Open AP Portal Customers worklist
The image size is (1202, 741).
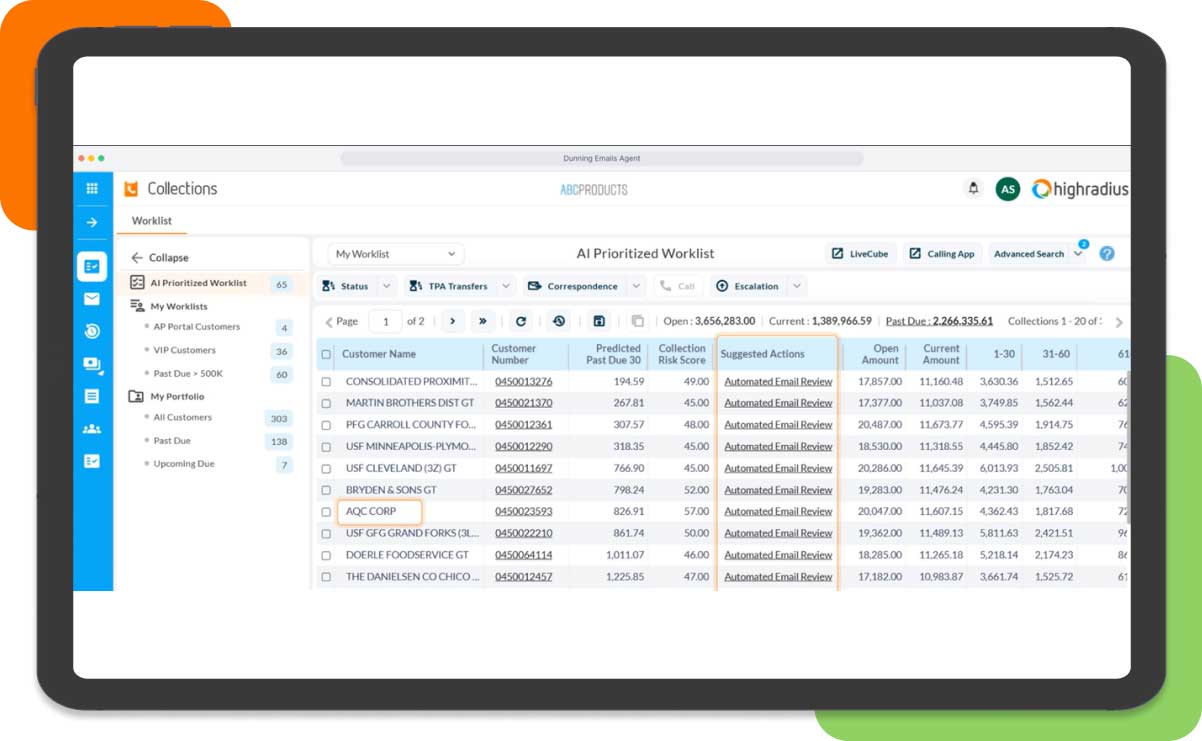coord(196,327)
